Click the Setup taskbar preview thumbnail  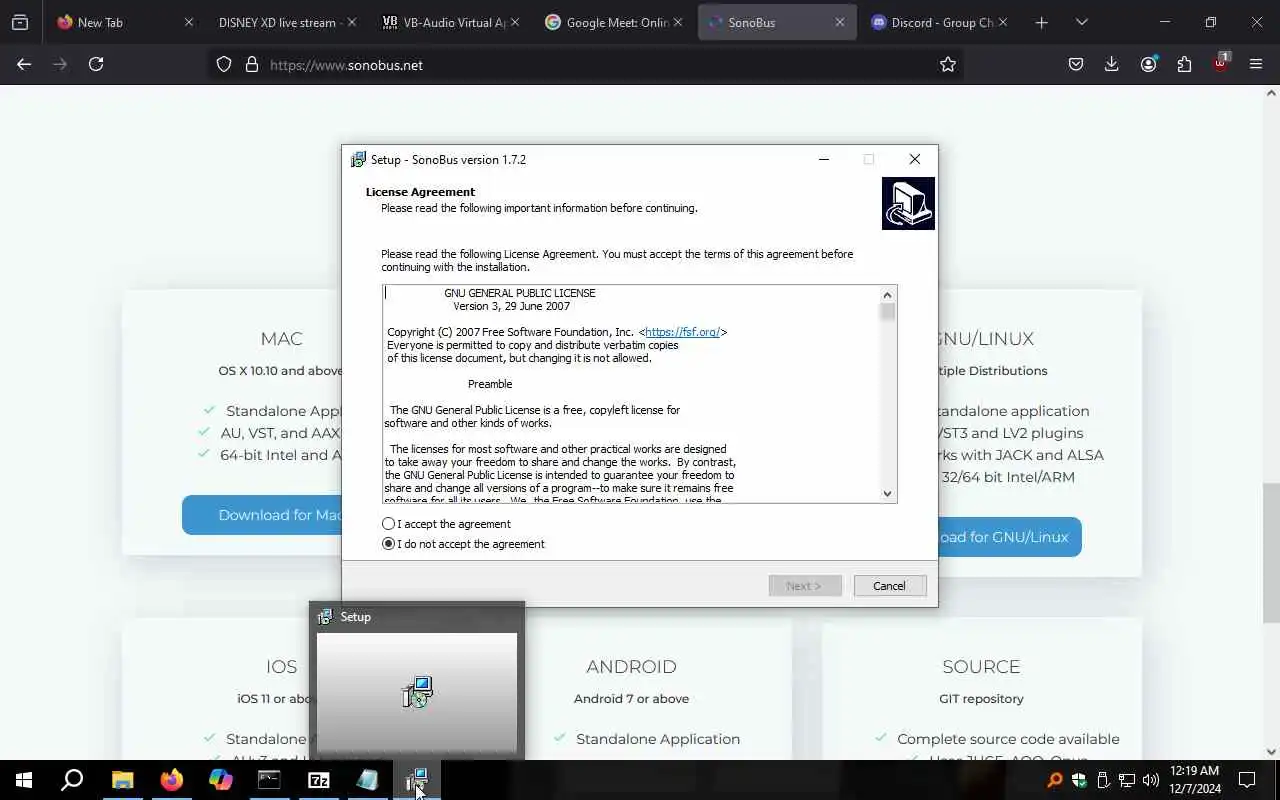click(417, 692)
